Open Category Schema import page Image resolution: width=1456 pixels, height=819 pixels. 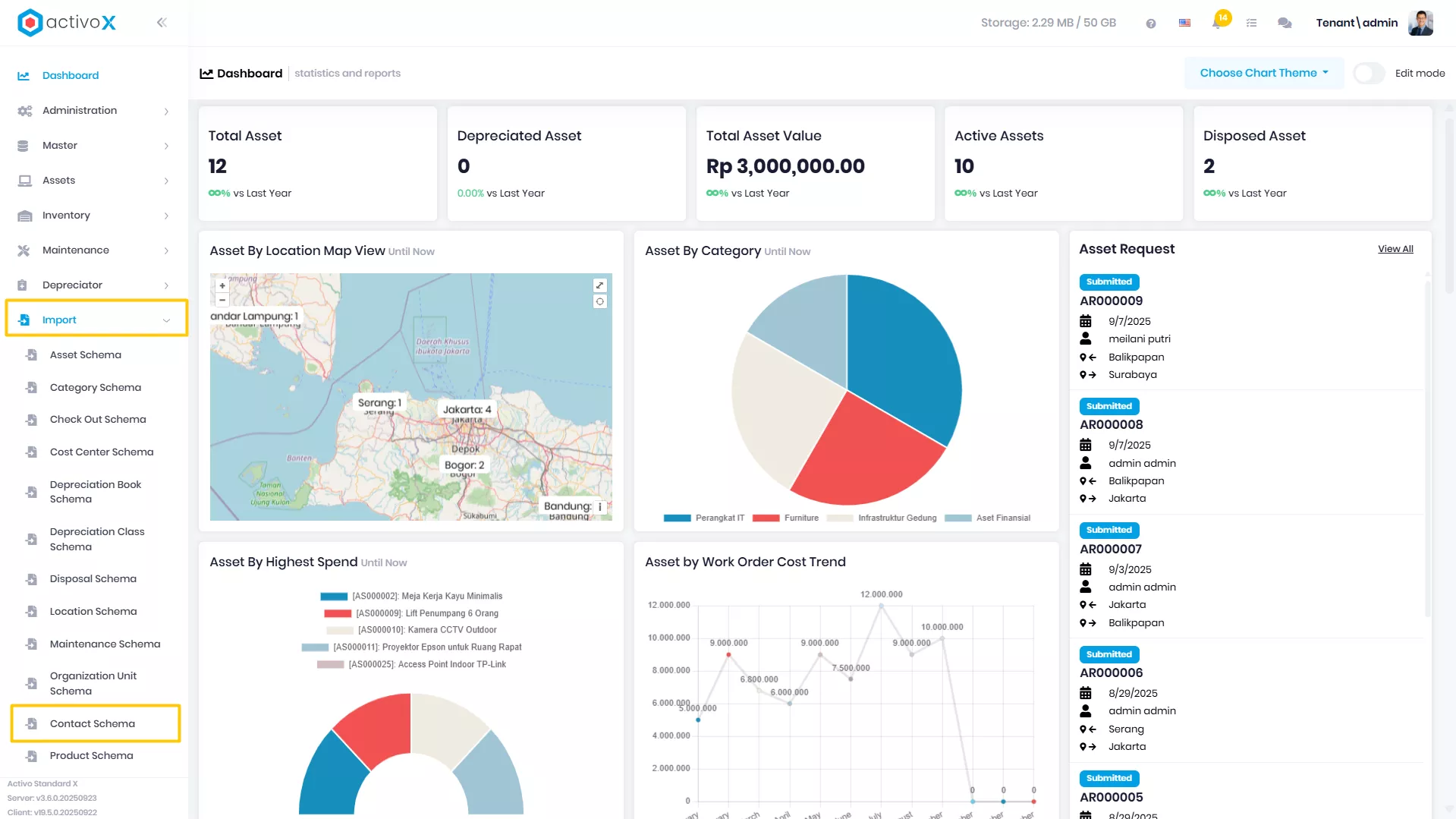point(96,388)
